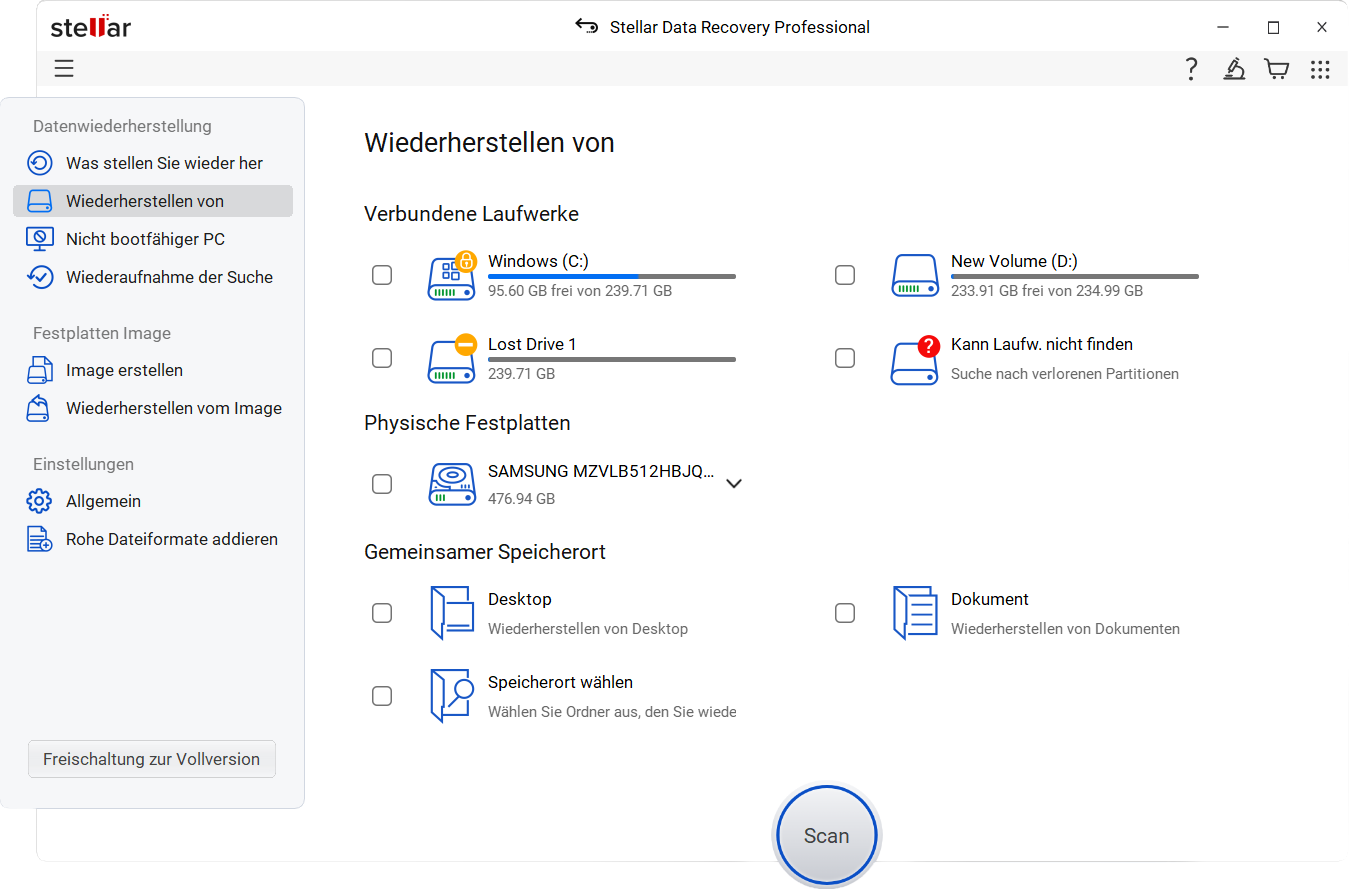Click the Stellar logo

tap(91, 27)
